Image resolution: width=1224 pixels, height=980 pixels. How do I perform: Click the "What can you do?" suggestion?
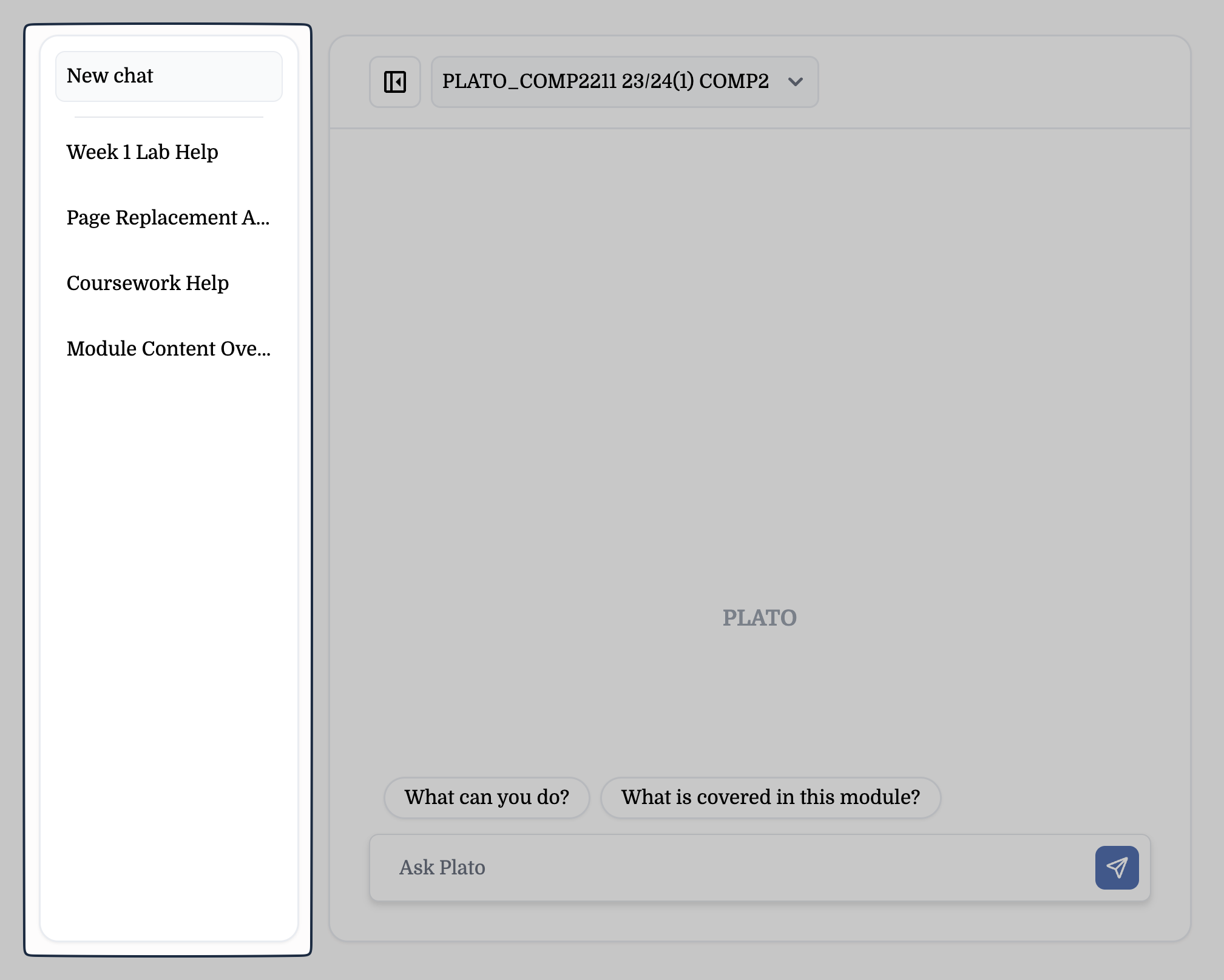click(487, 797)
